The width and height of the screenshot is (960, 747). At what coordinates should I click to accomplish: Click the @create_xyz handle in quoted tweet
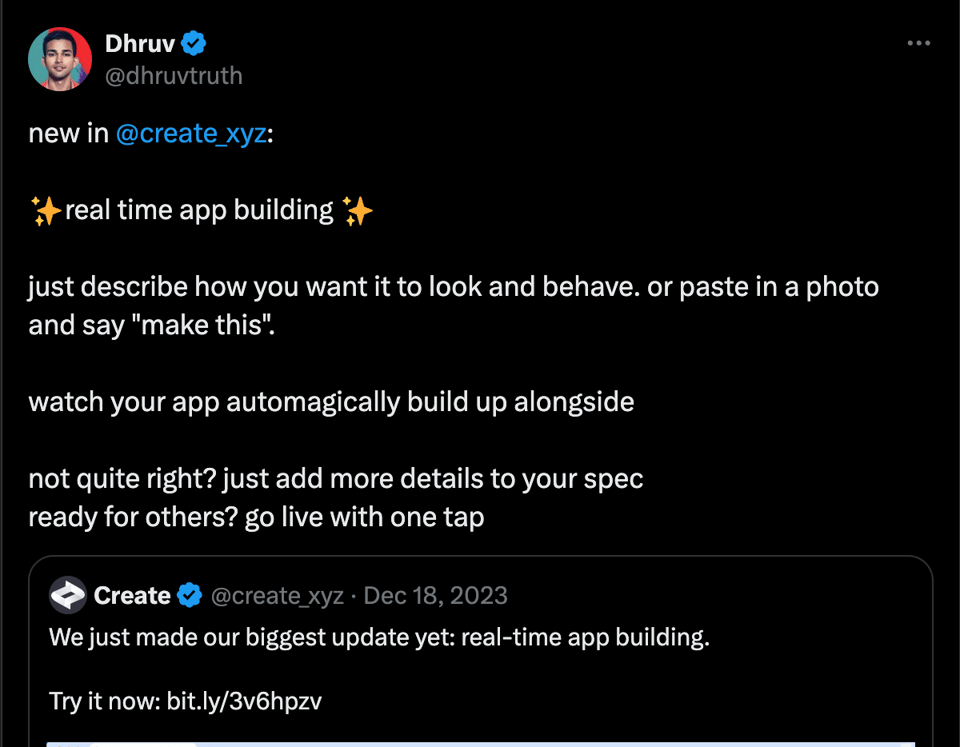point(277,595)
